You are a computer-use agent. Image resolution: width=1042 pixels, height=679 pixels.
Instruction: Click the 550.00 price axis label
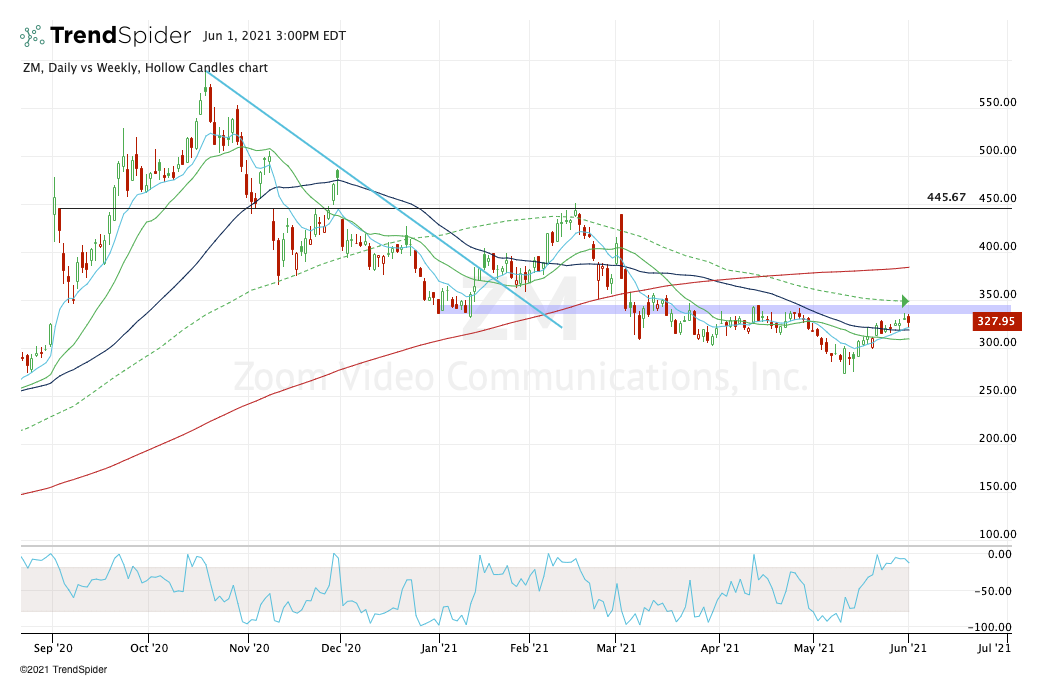point(997,102)
